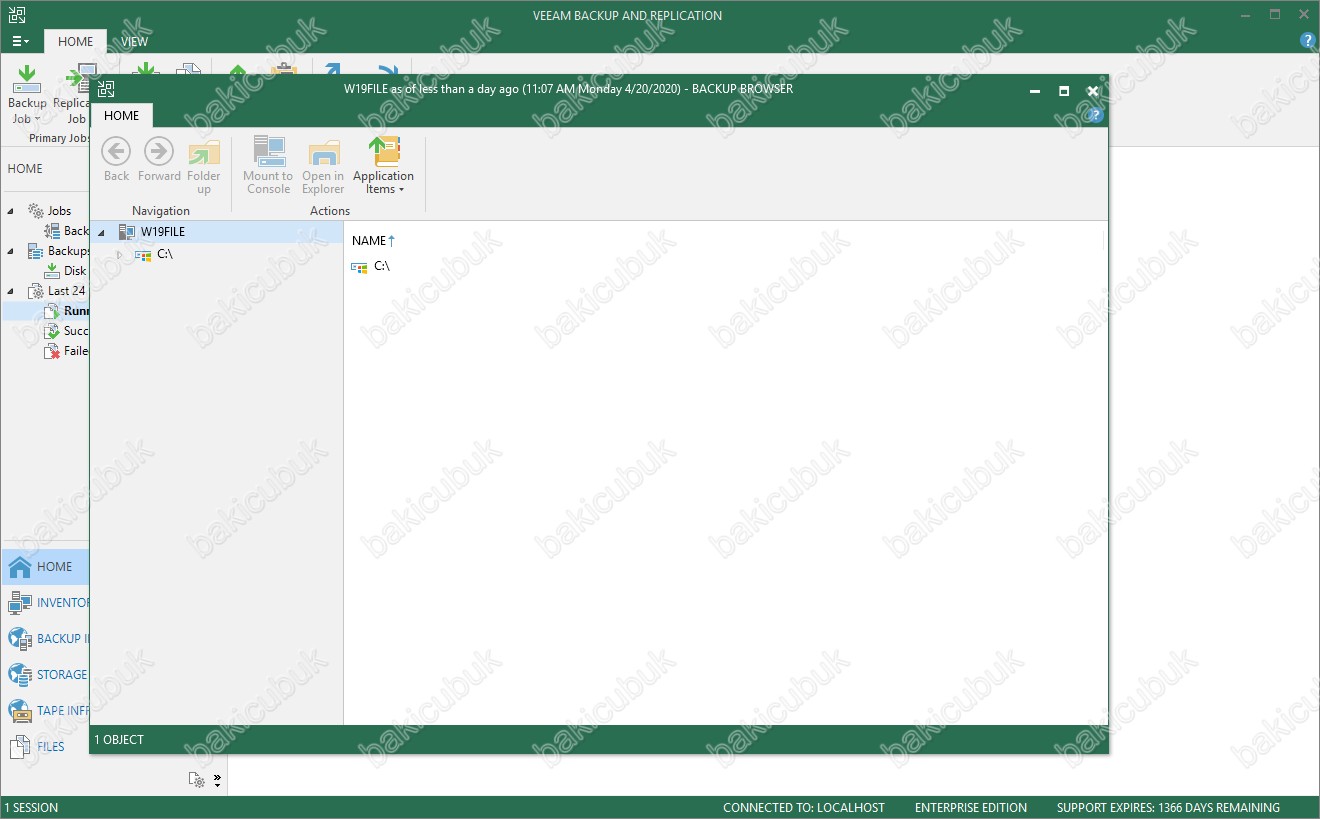Click the Back arrow in Backup Browser
Screen dimensions: 1320x819
[x=116, y=152]
